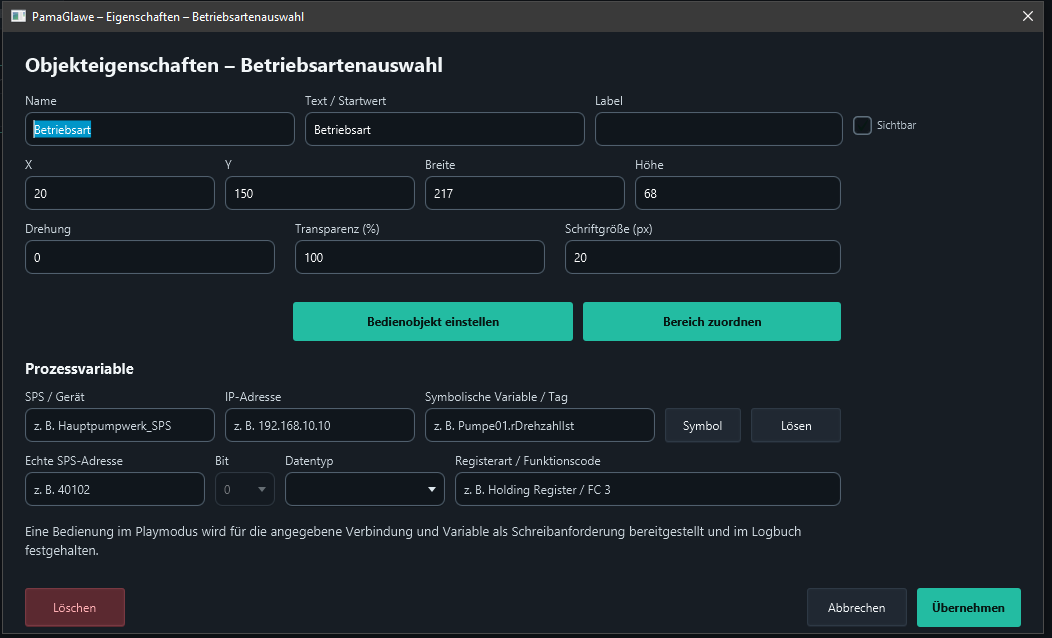Select the X position field
The width and height of the screenshot is (1052, 638).
point(119,193)
